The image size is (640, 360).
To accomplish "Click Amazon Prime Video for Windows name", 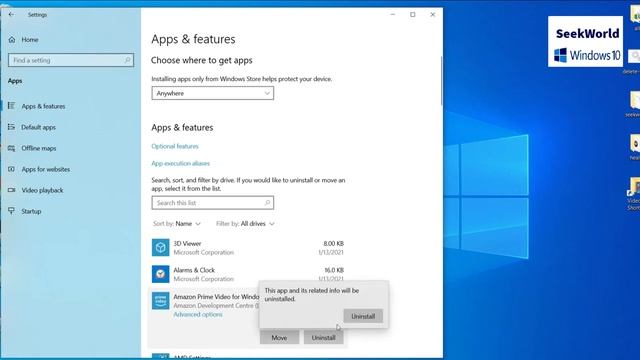I will tap(216, 297).
